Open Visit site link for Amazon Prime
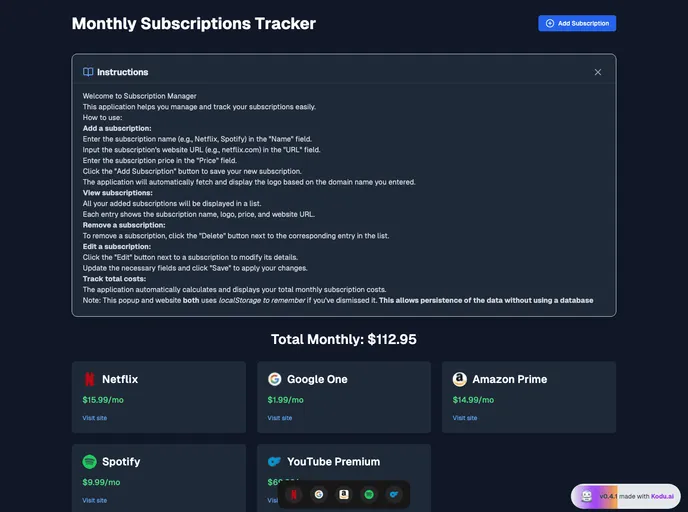The image size is (688, 512). (x=464, y=418)
